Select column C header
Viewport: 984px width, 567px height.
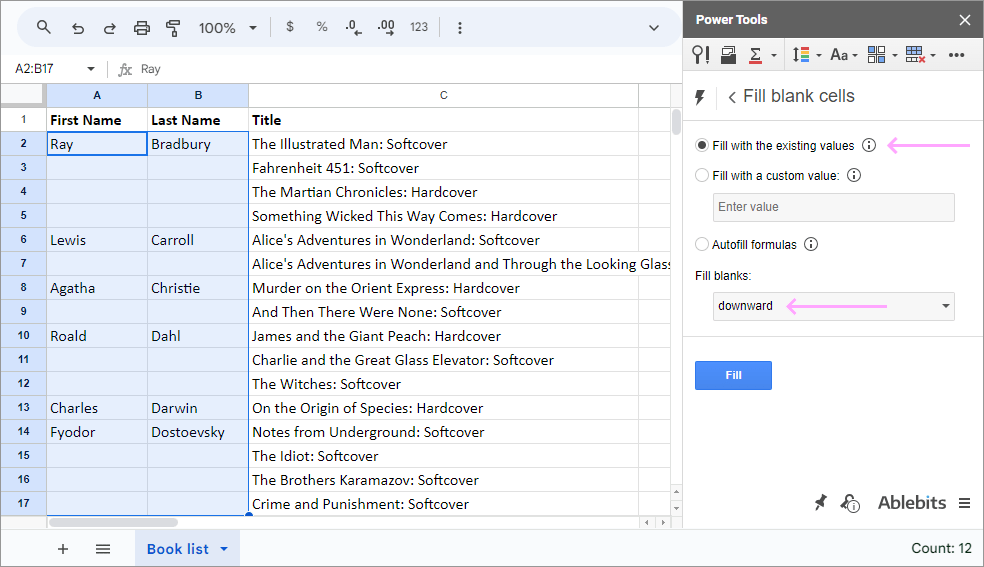pos(444,95)
